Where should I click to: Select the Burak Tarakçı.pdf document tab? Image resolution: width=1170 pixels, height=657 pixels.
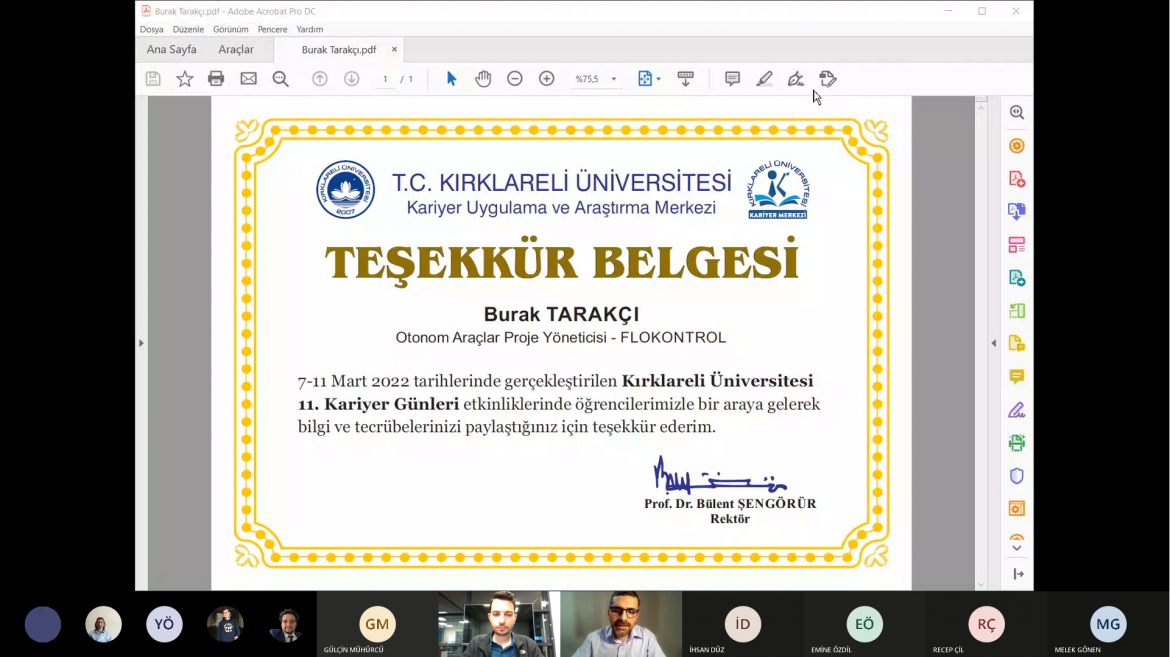pos(339,49)
